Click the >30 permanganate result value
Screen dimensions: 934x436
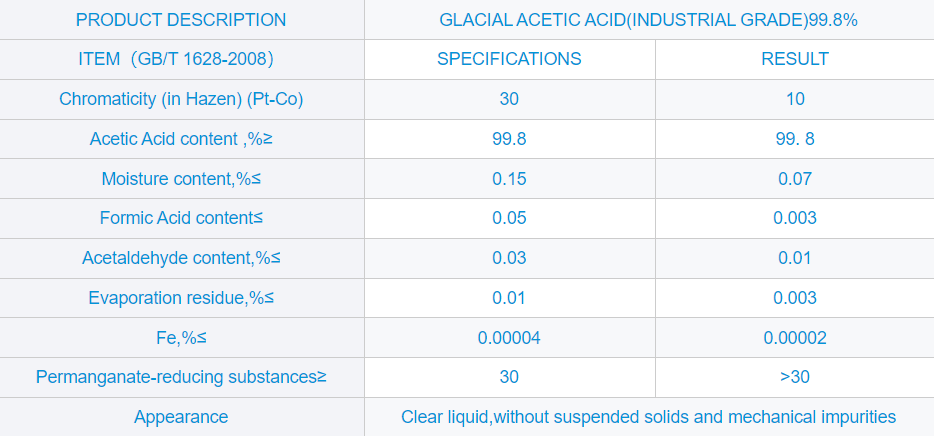click(794, 377)
